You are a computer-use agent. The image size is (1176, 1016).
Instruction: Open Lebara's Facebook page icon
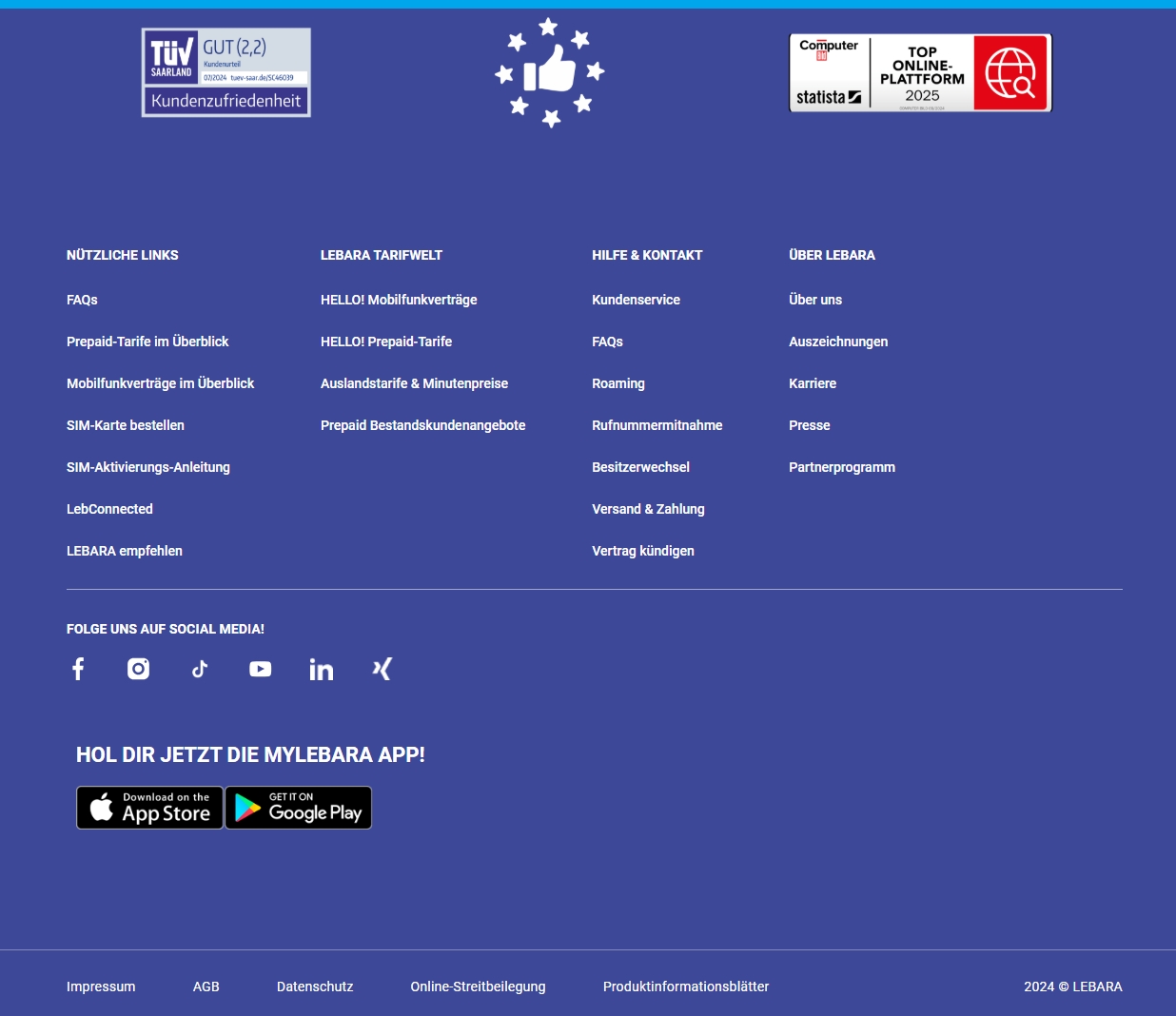pos(78,669)
